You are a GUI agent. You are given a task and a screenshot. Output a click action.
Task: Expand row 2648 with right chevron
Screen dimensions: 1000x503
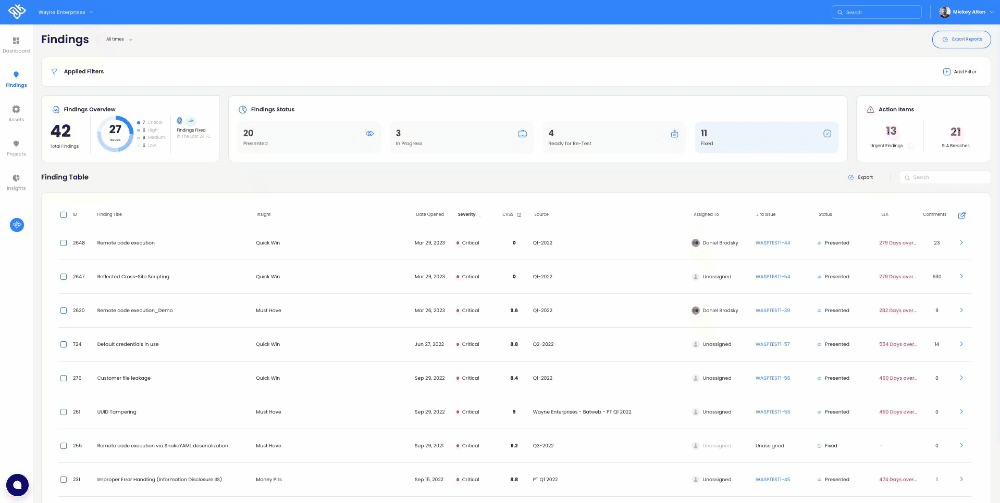[962, 243]
